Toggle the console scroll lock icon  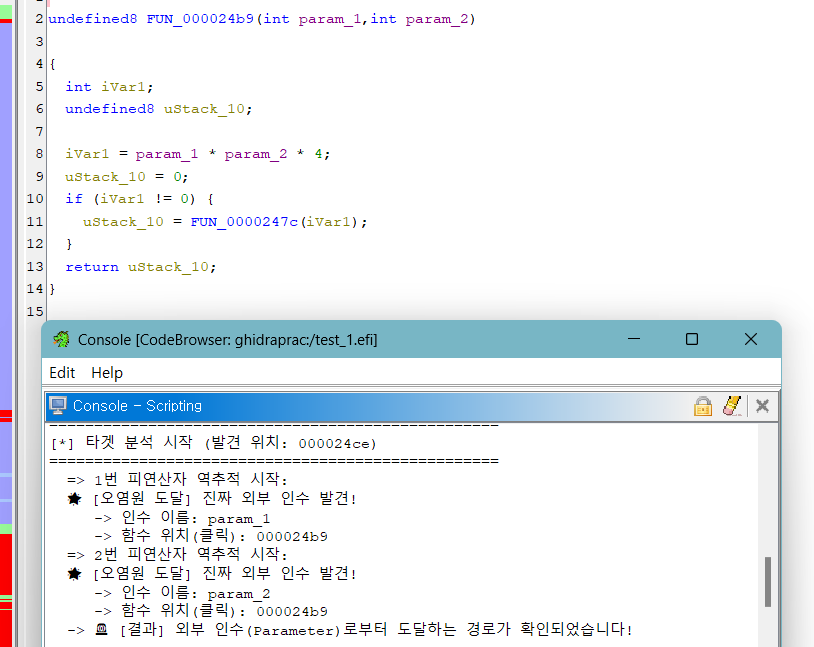click(x=703, y=406)
